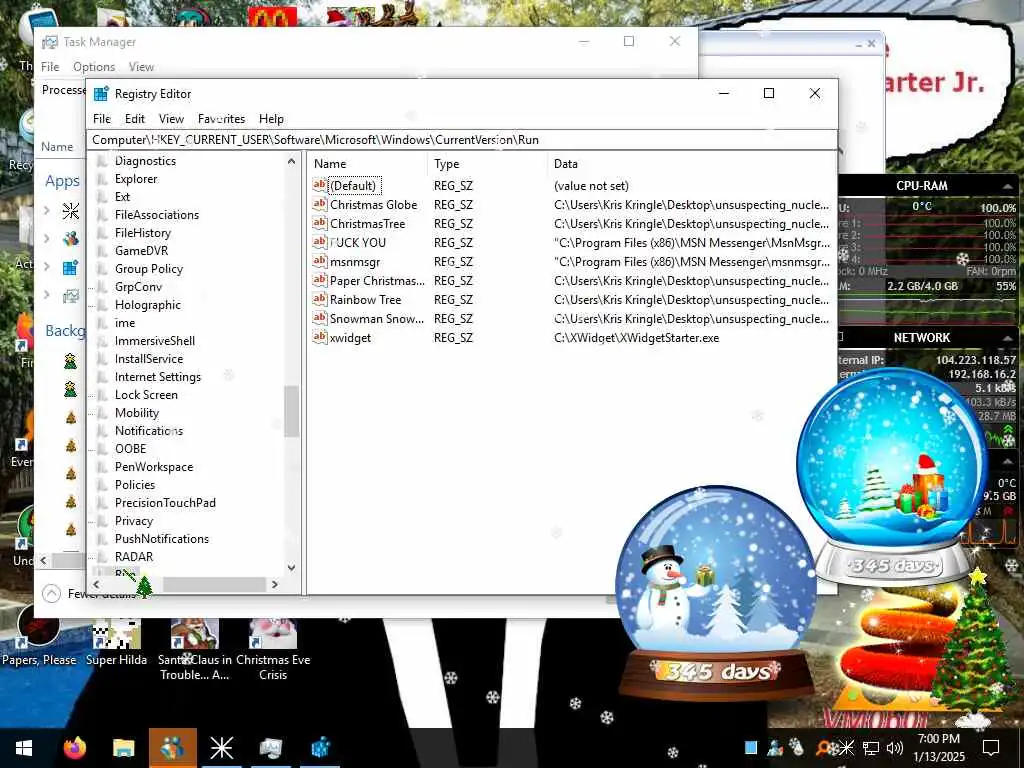Screen dimensions: 1024x768
Task: Sort Task Manager by Name column
Action: [57, 147]
